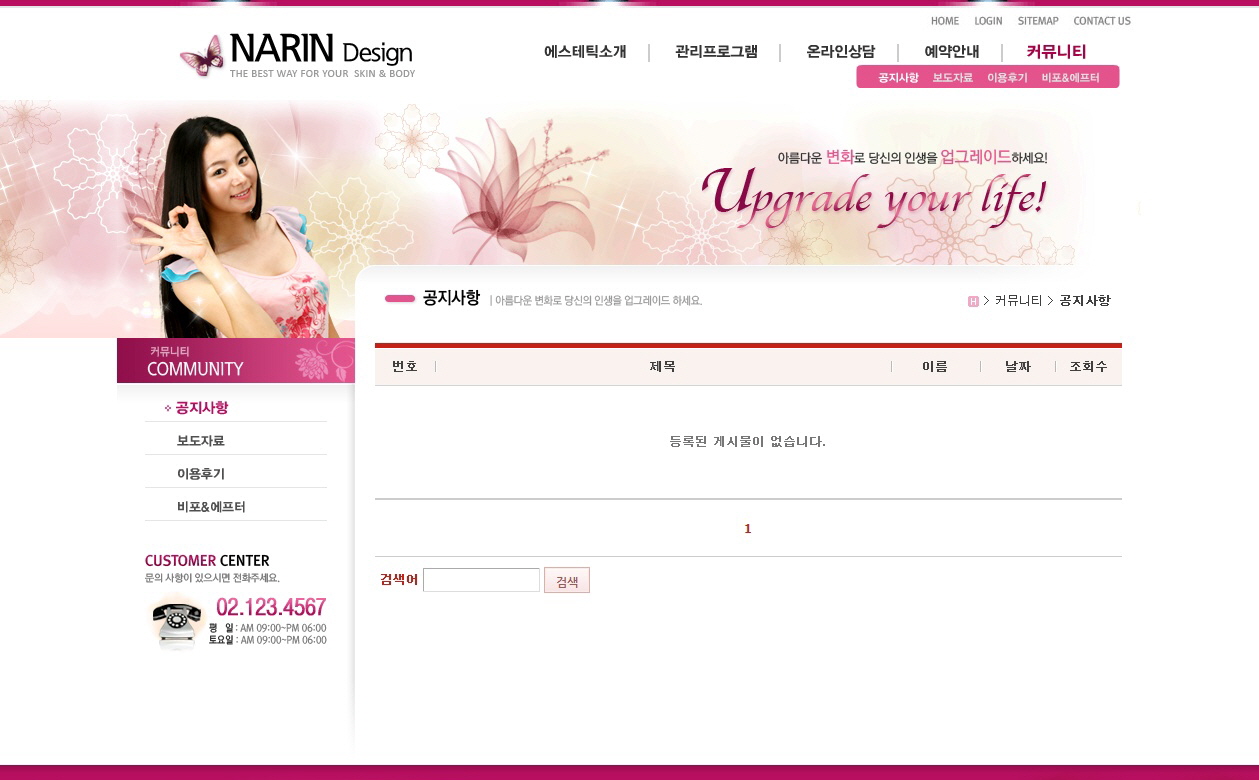The width and height of the screenshot is (1259, 780).
Task: Click the 등록된 게시물이 없습니다 message
Action: pyautogui.click(x=747, y=441)
